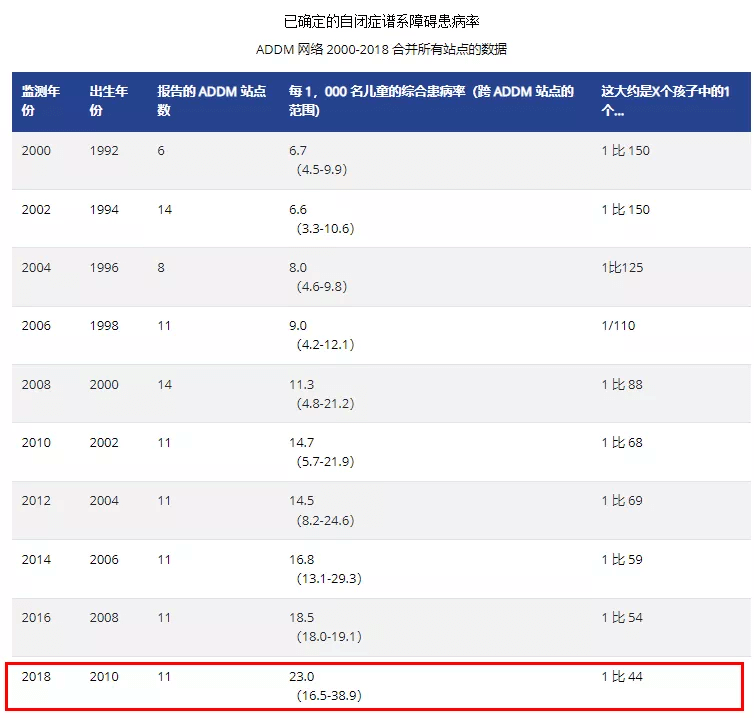Screen dimensions: 754x718
Task: Click the 2000 surveillance year cell
Action: 36,151
